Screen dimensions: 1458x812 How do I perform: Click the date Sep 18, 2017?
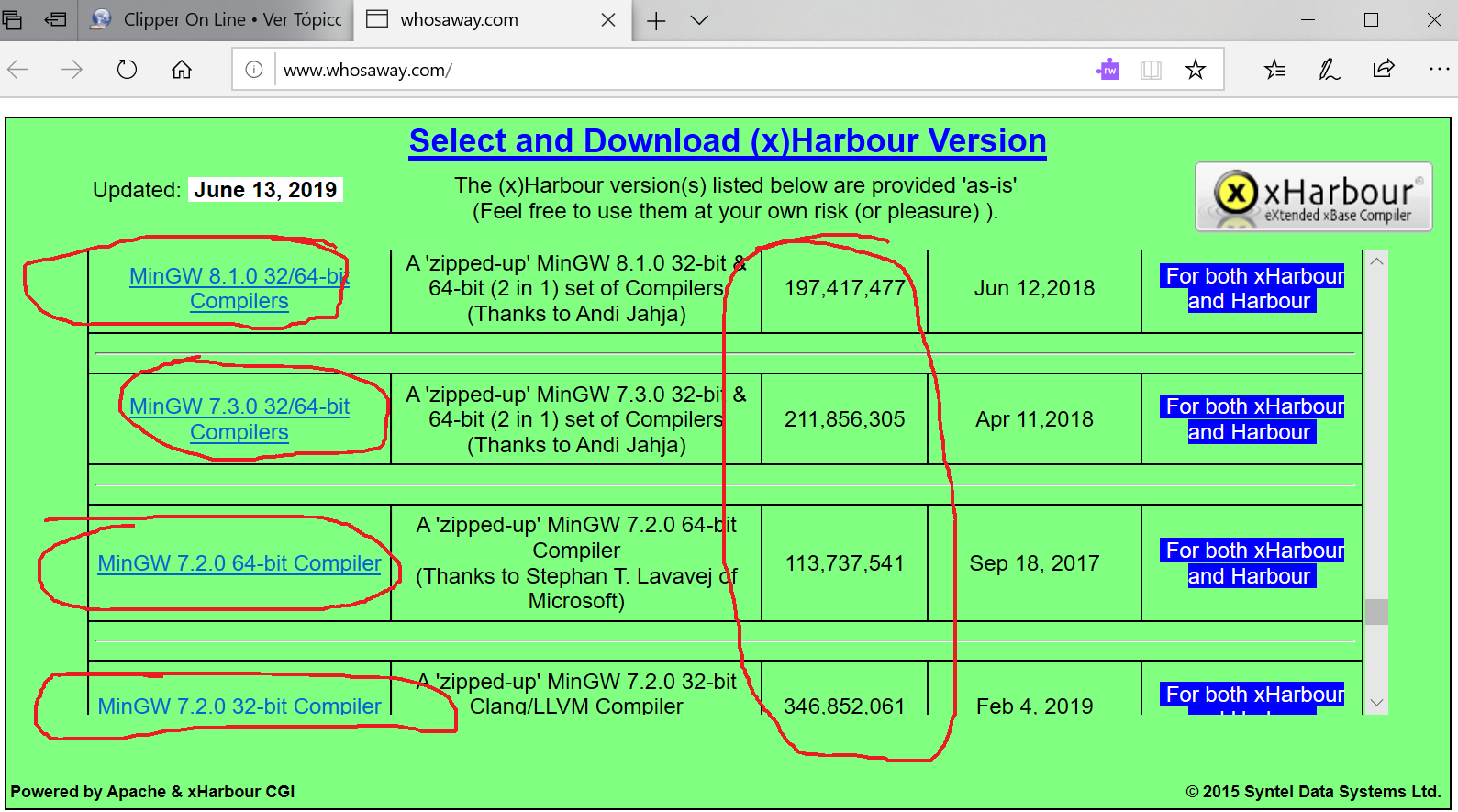tap(1034, 563)
